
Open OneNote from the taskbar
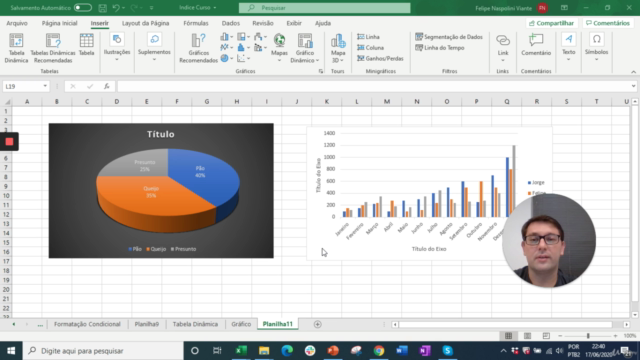tap(424, 351)
